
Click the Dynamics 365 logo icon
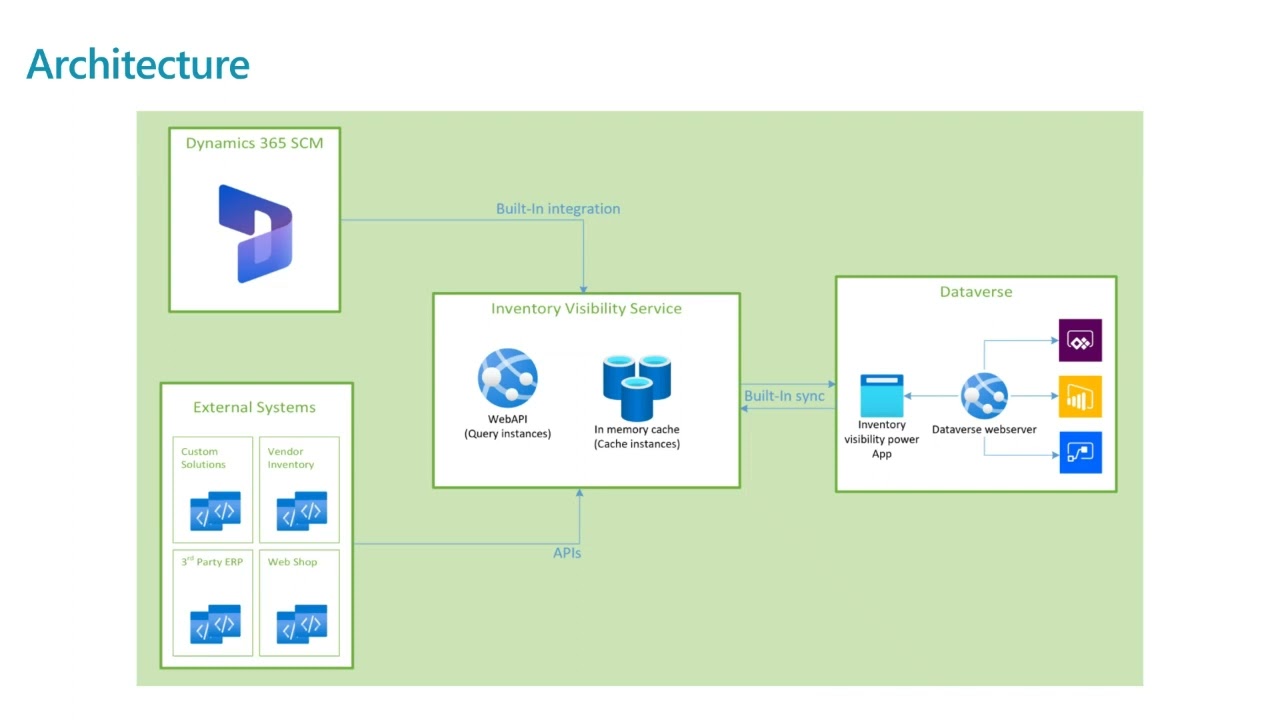(x=255, y=233)
